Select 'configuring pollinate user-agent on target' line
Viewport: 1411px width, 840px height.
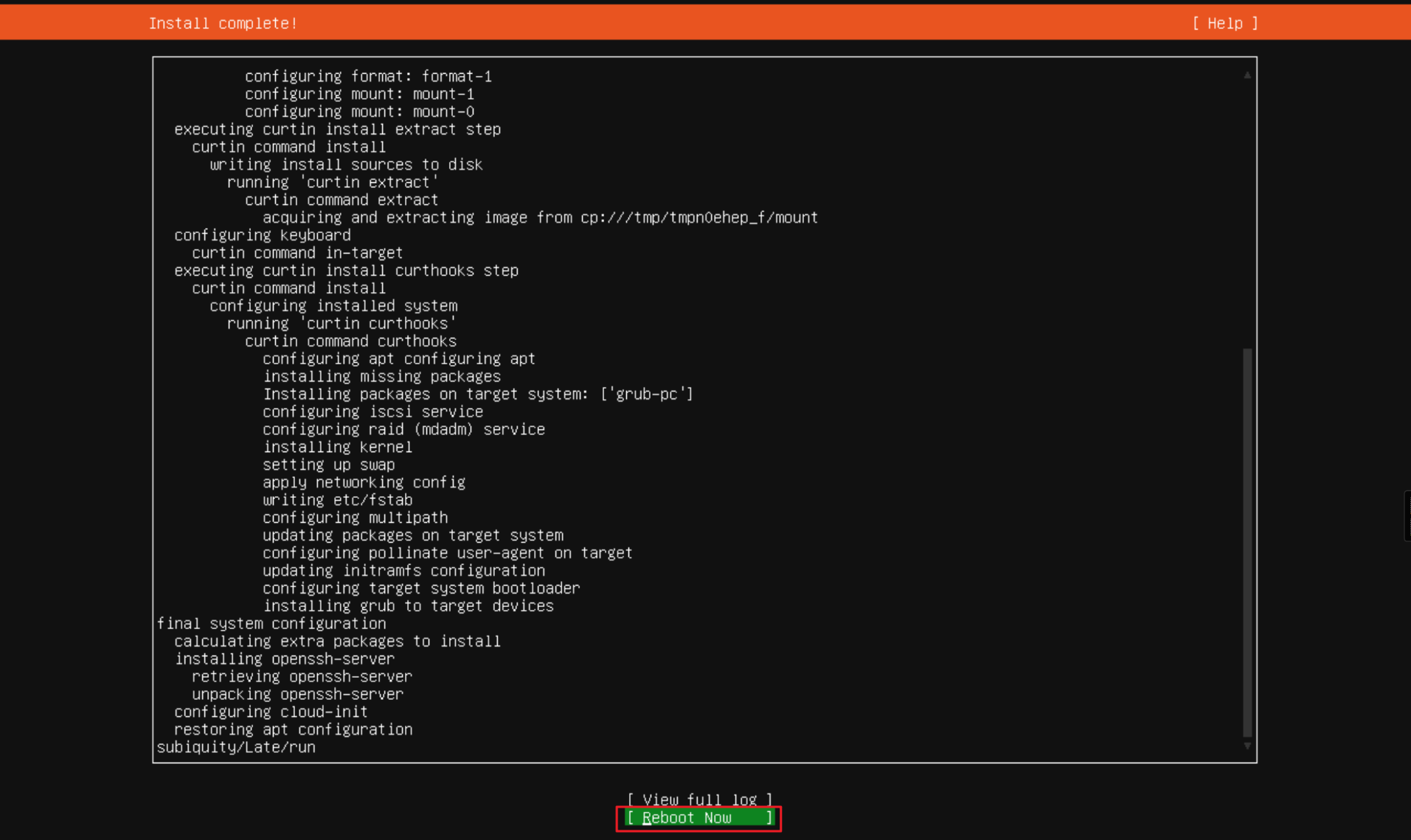tap(447, 552)
